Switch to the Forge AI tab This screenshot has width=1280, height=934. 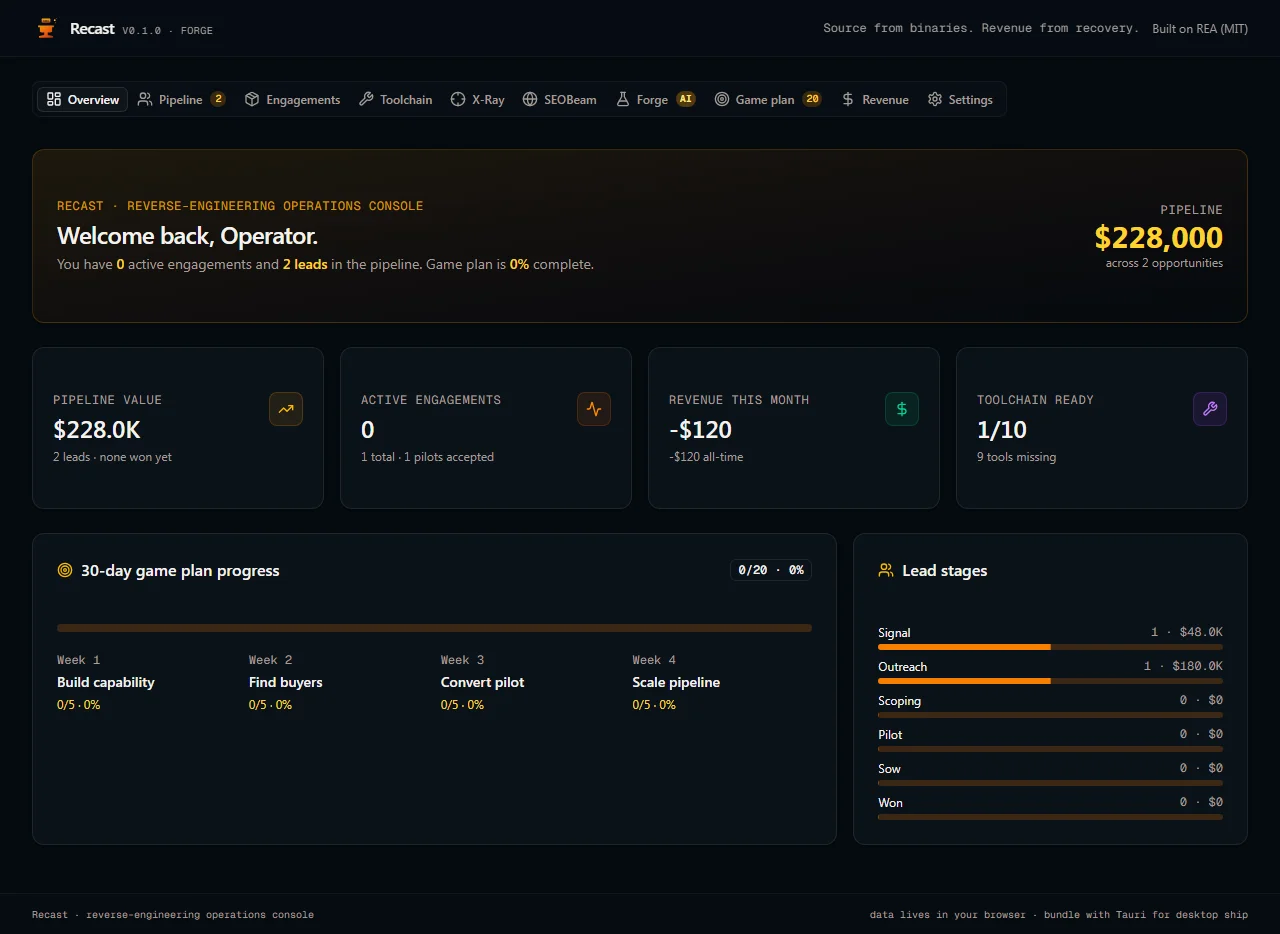655,100
